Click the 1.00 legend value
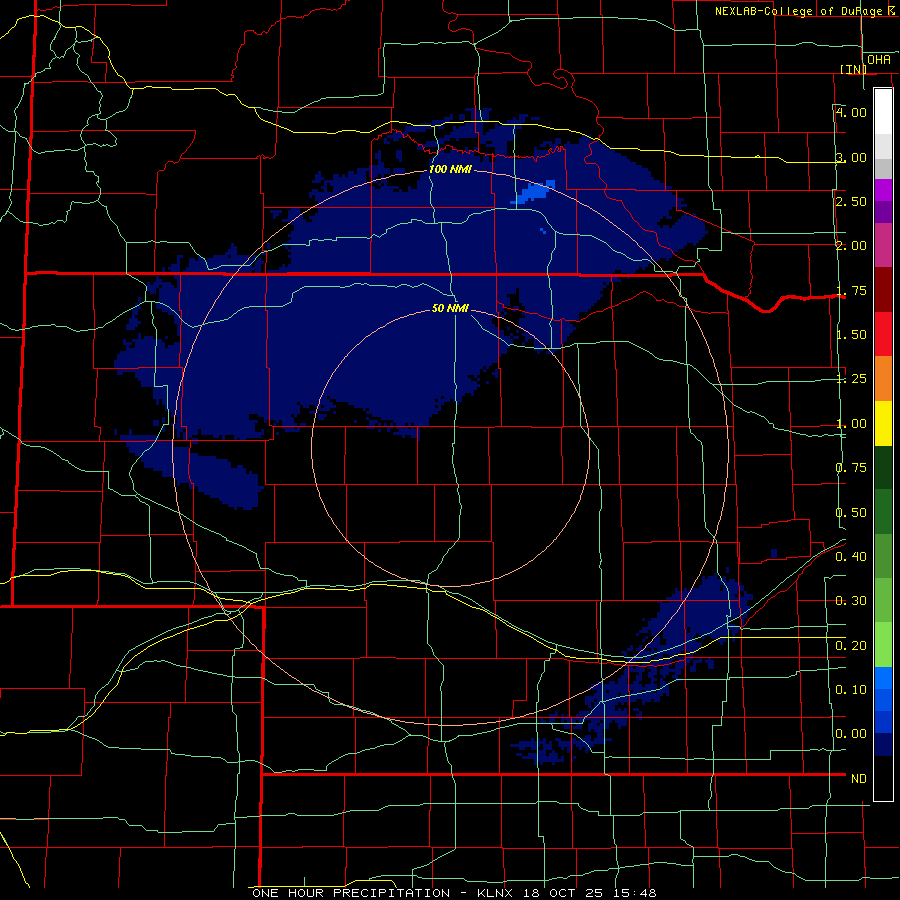The width and height of the screenshot is (900, 900). 851,424
